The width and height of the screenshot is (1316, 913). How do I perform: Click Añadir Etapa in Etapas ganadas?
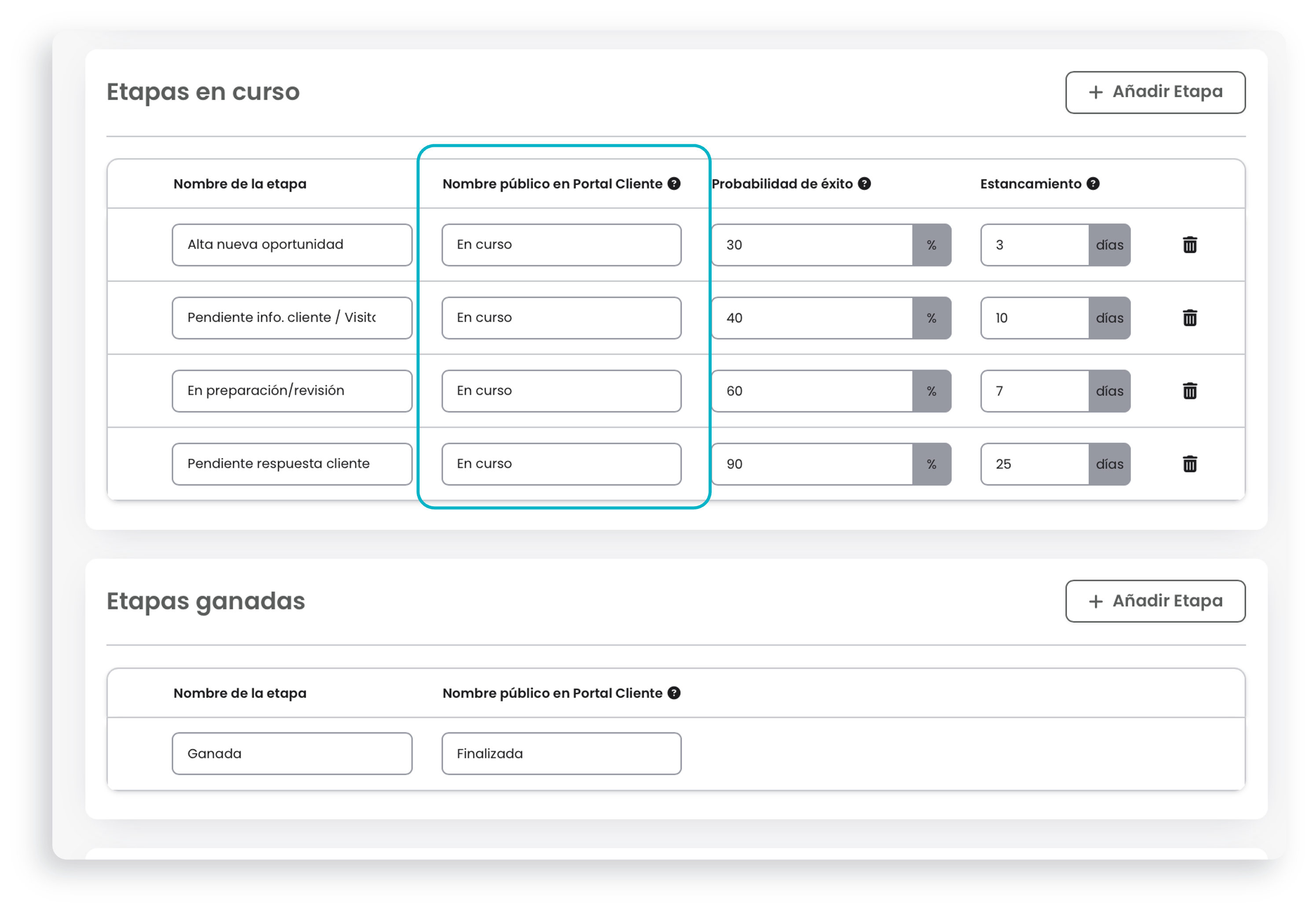point(1155,601)
